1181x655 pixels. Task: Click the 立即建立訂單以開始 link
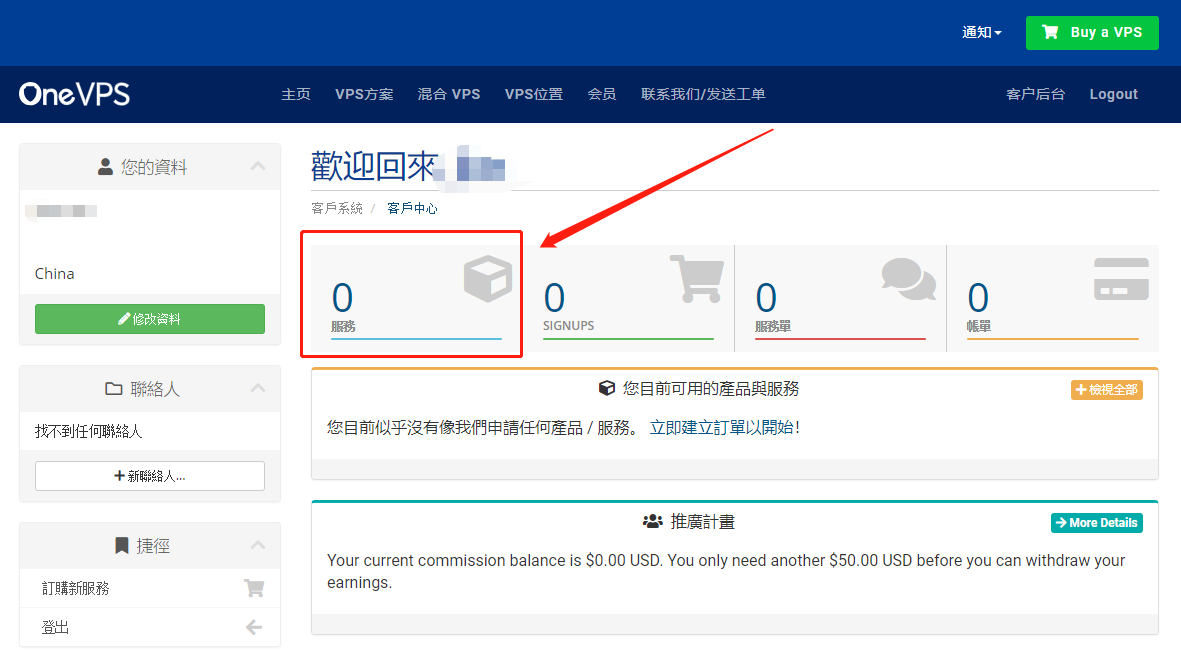point(724,428)
